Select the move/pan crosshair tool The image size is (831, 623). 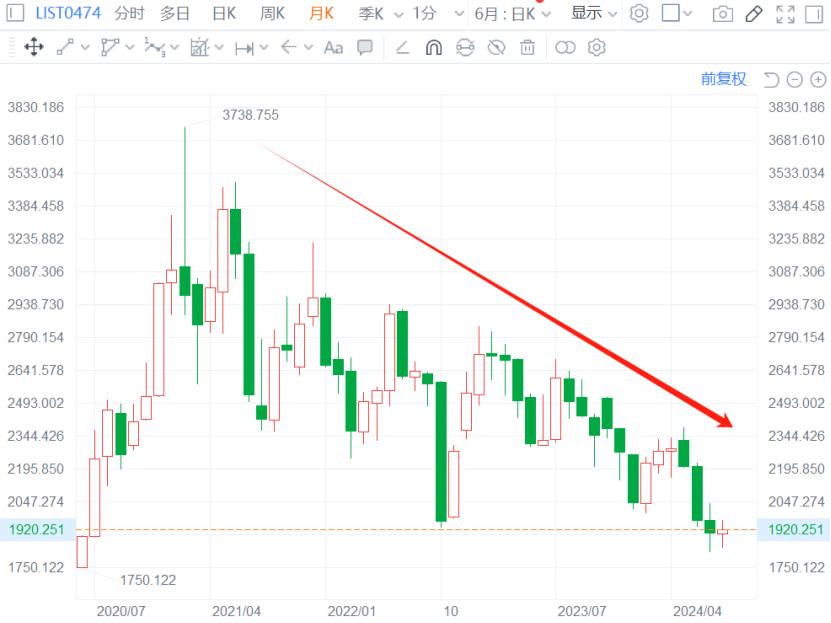coord(33,47)
